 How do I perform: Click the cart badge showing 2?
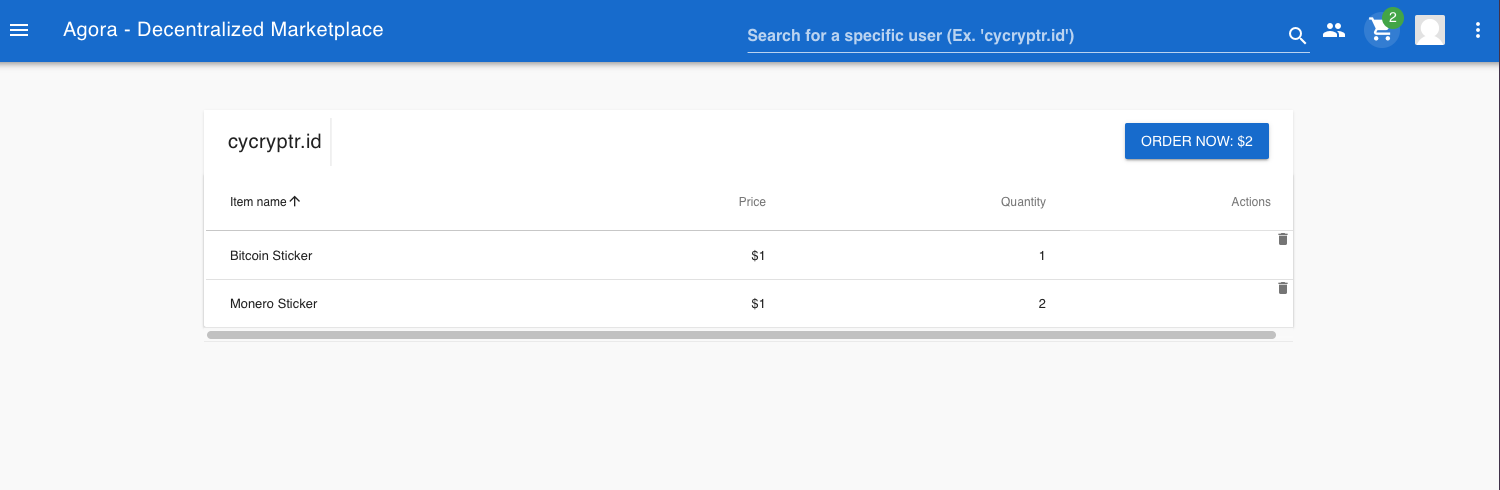click(x=1393, y=18)
